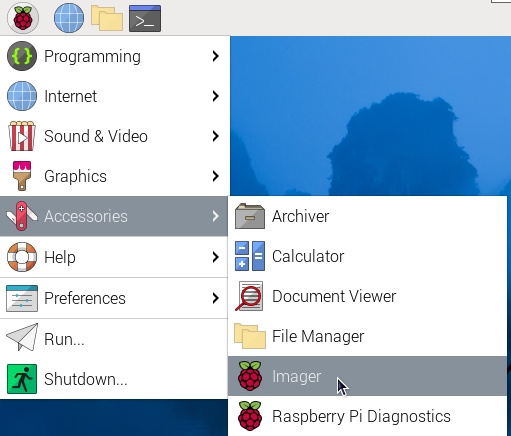Image resolution: width=511 pixels, height=436 pixels.
Task: Open the Sound & Video menu category
Action: click(114, 136)
